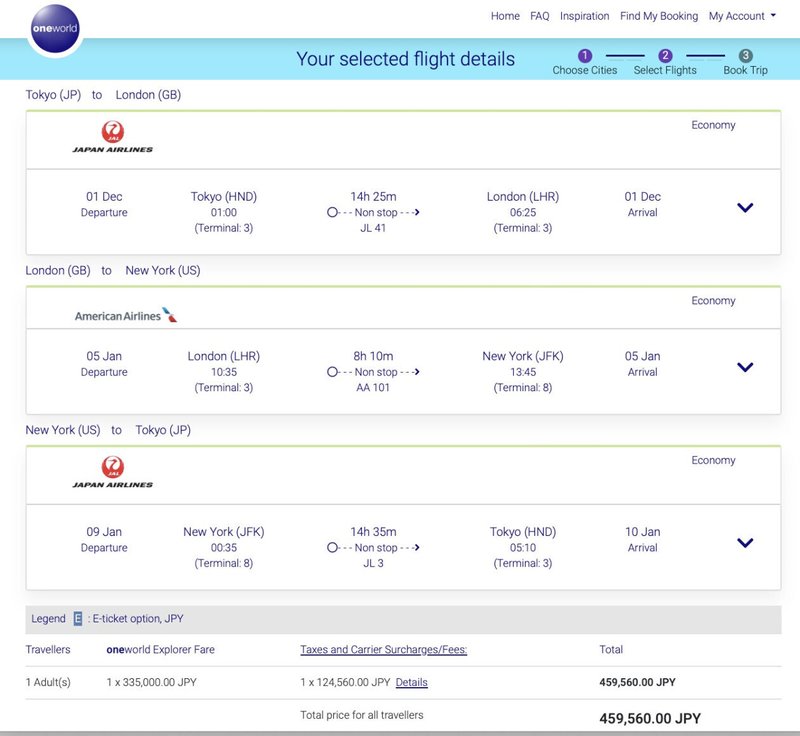800x736 pixels.
Task: Click the 8h 10m duration text
Action: [x=373, y=356]
